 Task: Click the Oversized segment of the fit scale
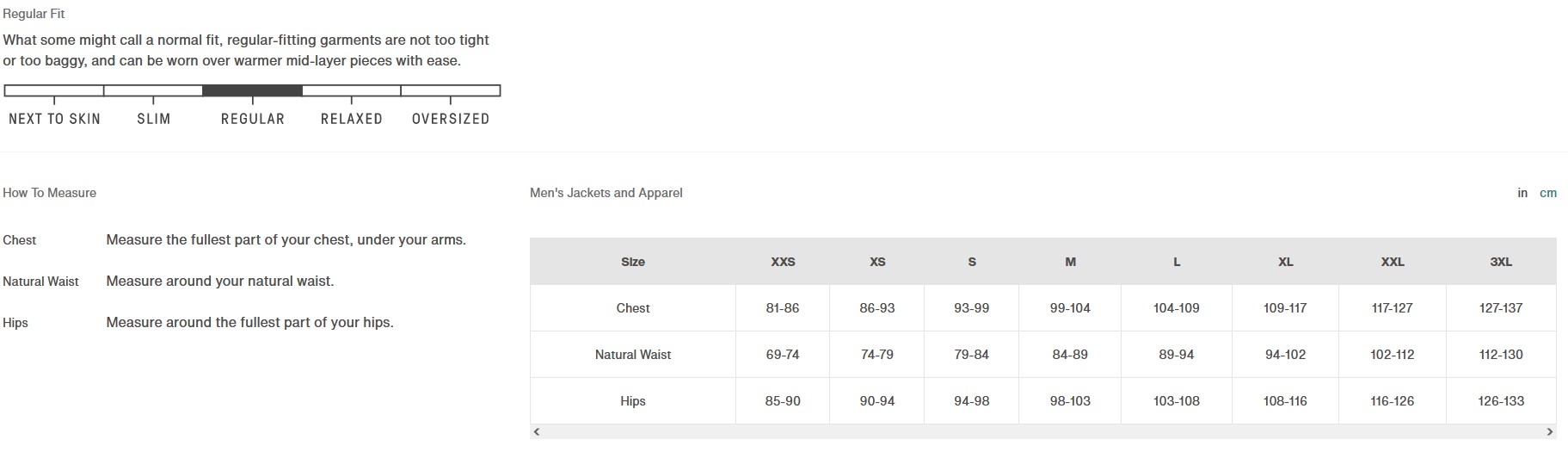[x=451, y=90]
